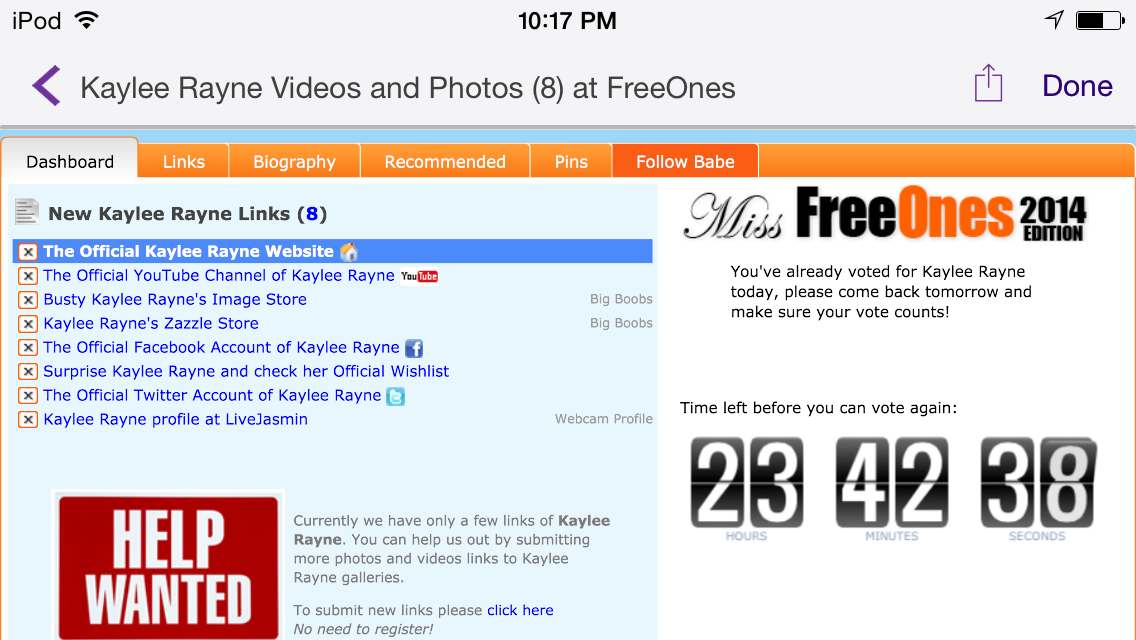Click the X box beside Zazzle Store link

[x=28, y=324]
